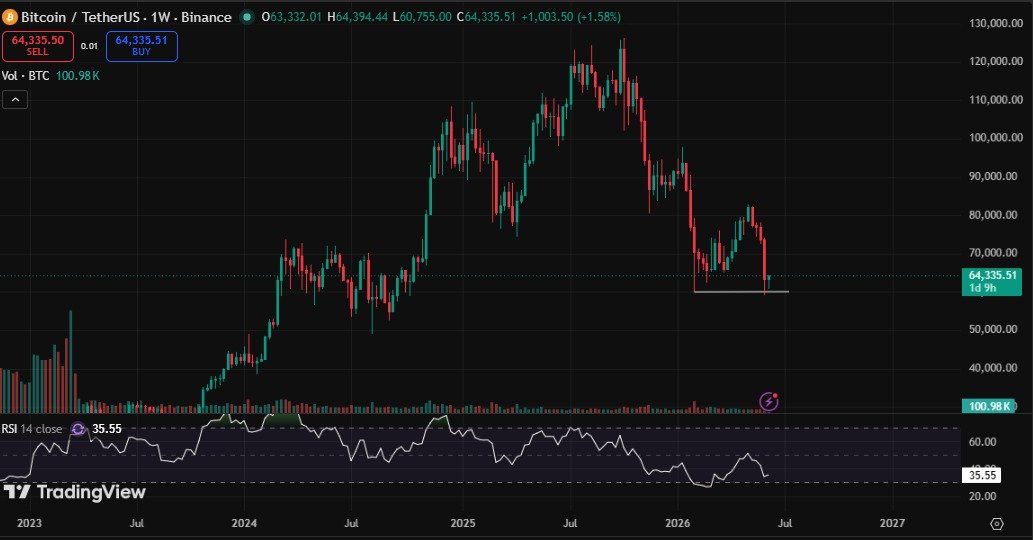Click the 80,000.00 price axis label
Screen dimensions: 1033x540
pos(995,215)
